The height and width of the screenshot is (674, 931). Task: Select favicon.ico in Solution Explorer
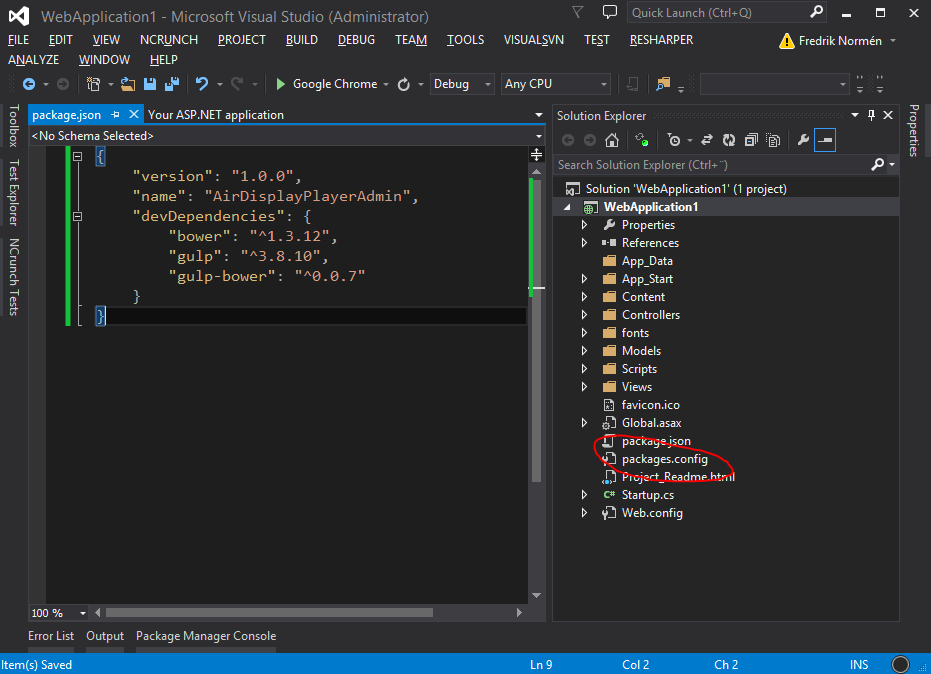(x=650, y=405)
